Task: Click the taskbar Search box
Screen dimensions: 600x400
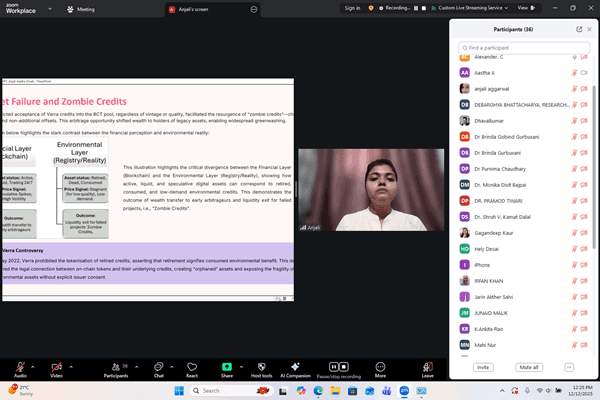Action: [x=231, y=391]
